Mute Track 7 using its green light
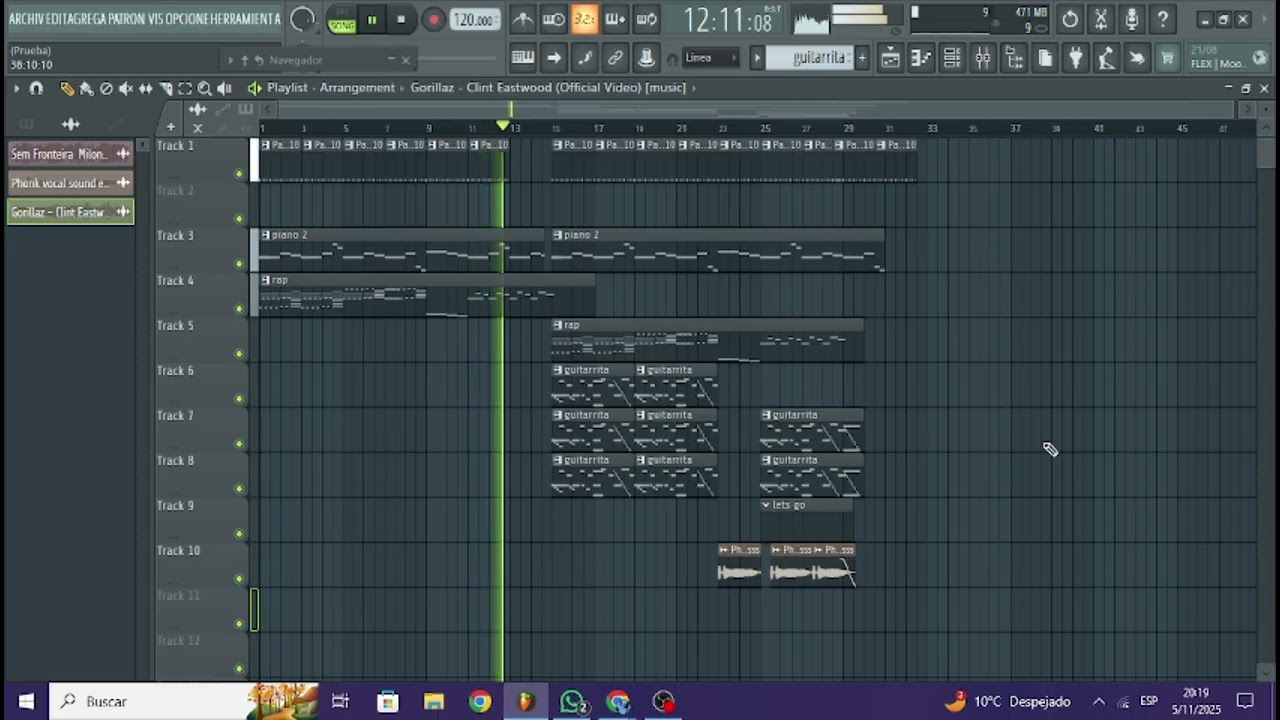This screenshot has width=1280, height=720. (239, 444)
